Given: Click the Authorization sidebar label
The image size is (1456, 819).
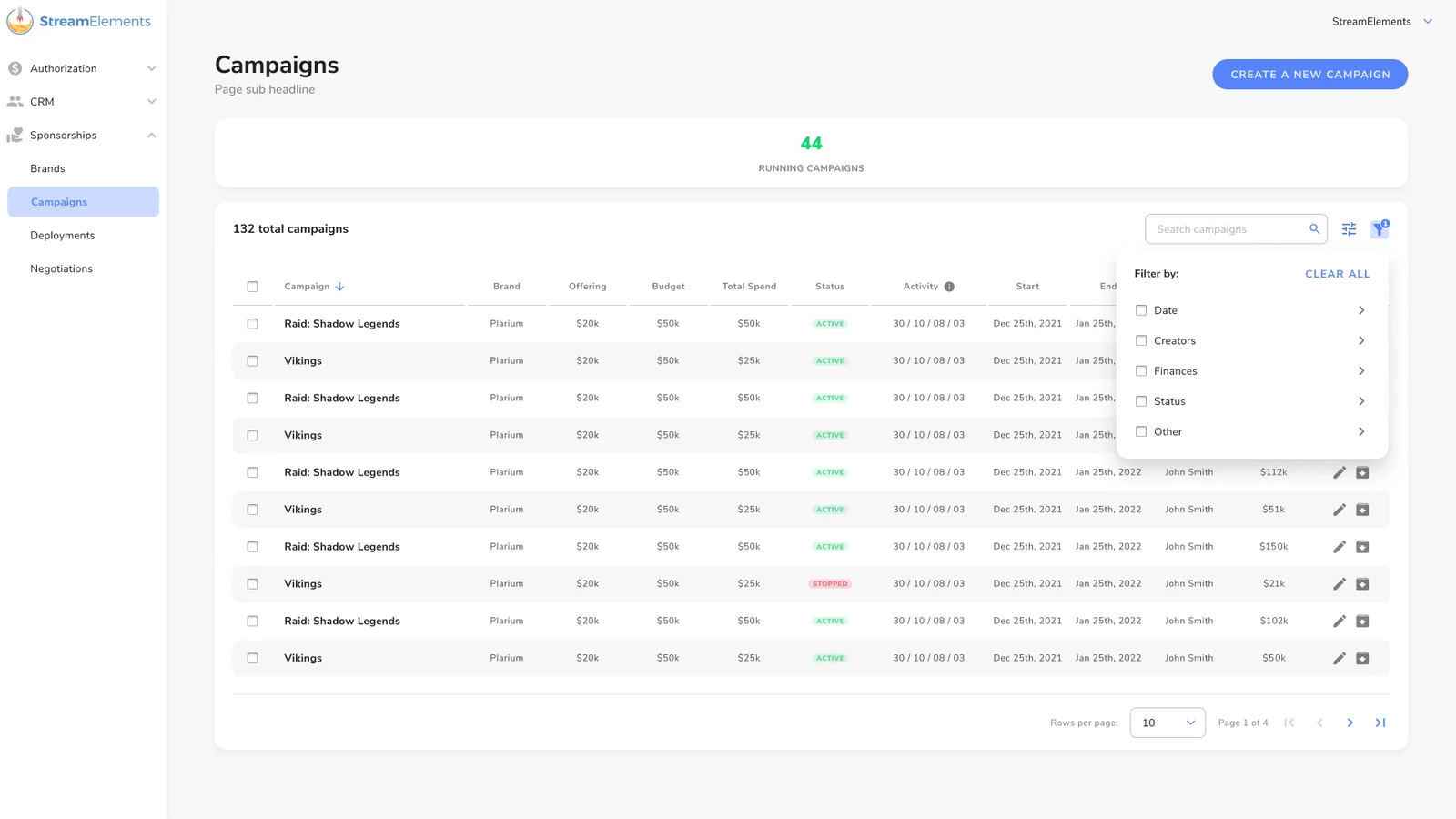Looking at the screenshot, I should (x=63, y=68).
